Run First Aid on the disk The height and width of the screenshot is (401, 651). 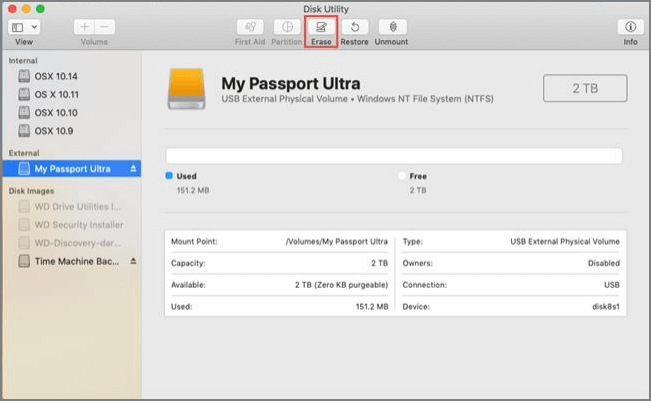tap(250, 27)
